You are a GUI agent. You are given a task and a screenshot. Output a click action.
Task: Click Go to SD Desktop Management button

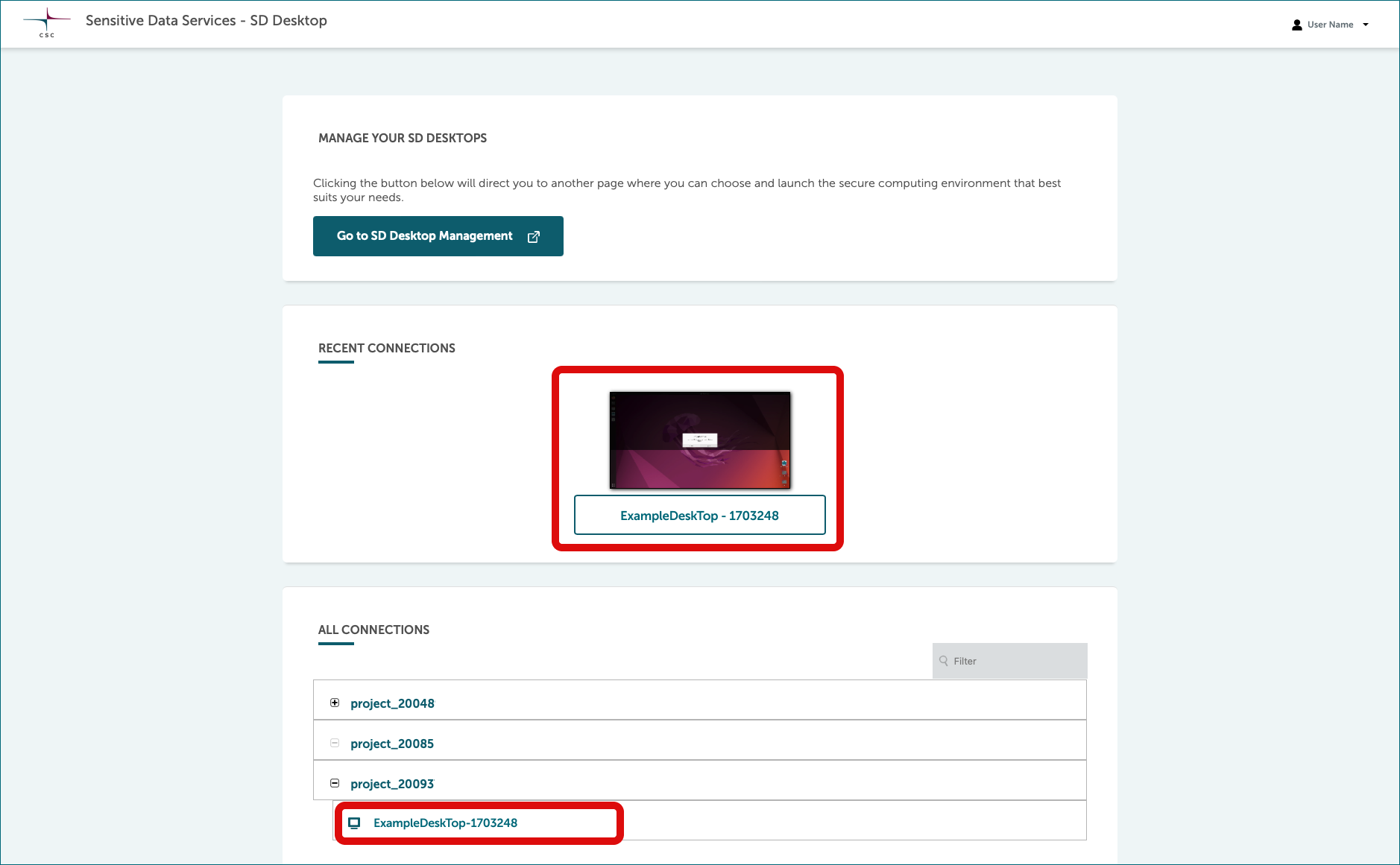[x=438, y=236]
